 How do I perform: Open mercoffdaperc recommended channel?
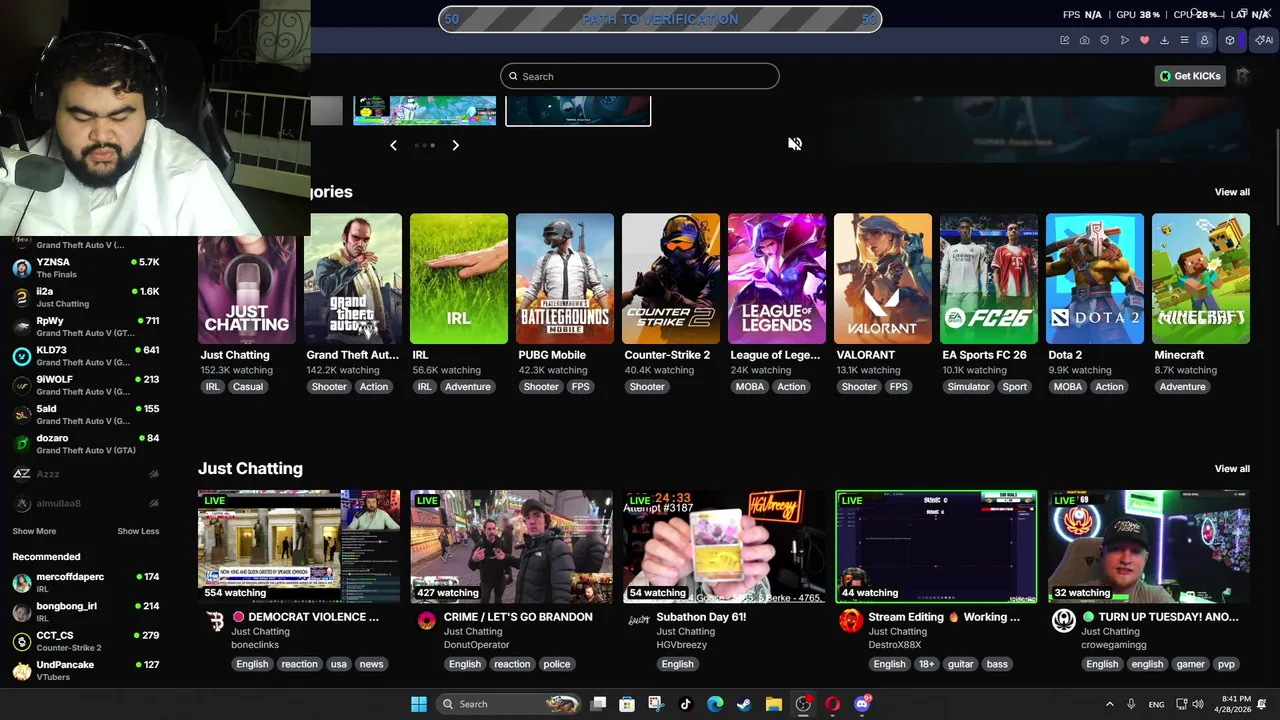click(x=86, y=582)
